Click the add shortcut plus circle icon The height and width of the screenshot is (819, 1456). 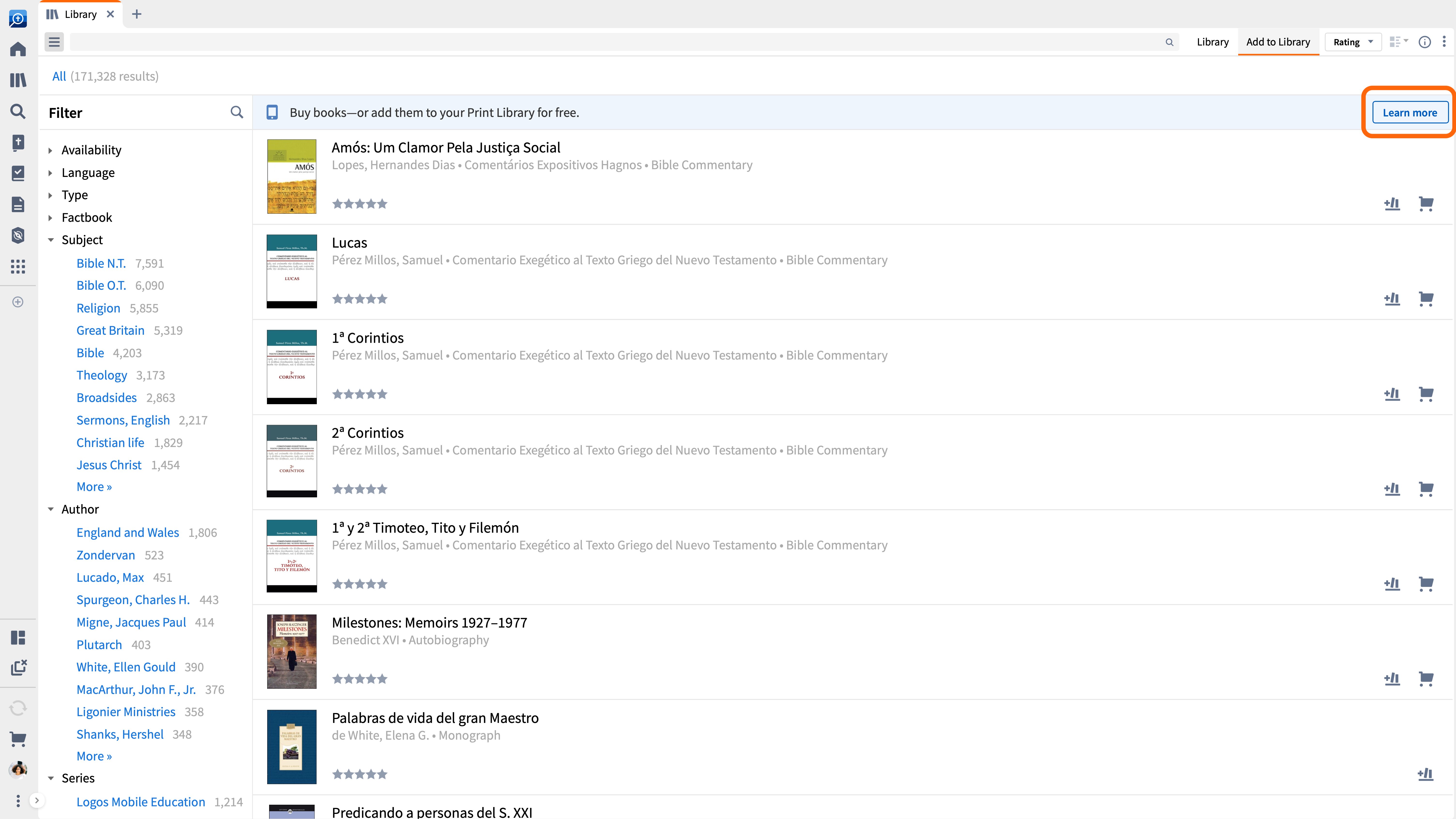(x=18, y=302)
